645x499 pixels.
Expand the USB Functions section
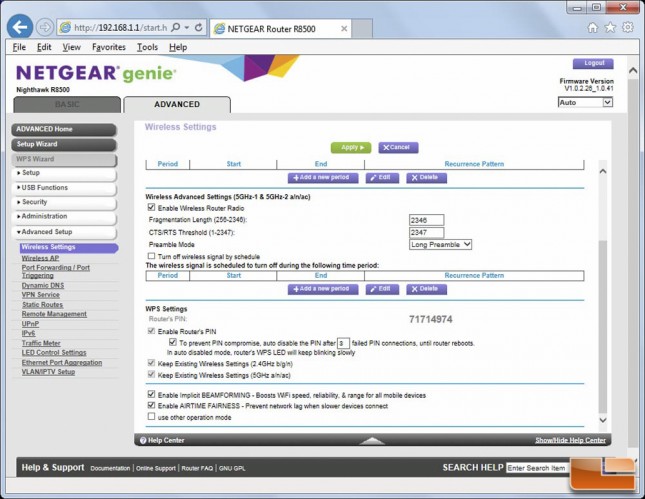pyautogui.click(x=64, y=188)
